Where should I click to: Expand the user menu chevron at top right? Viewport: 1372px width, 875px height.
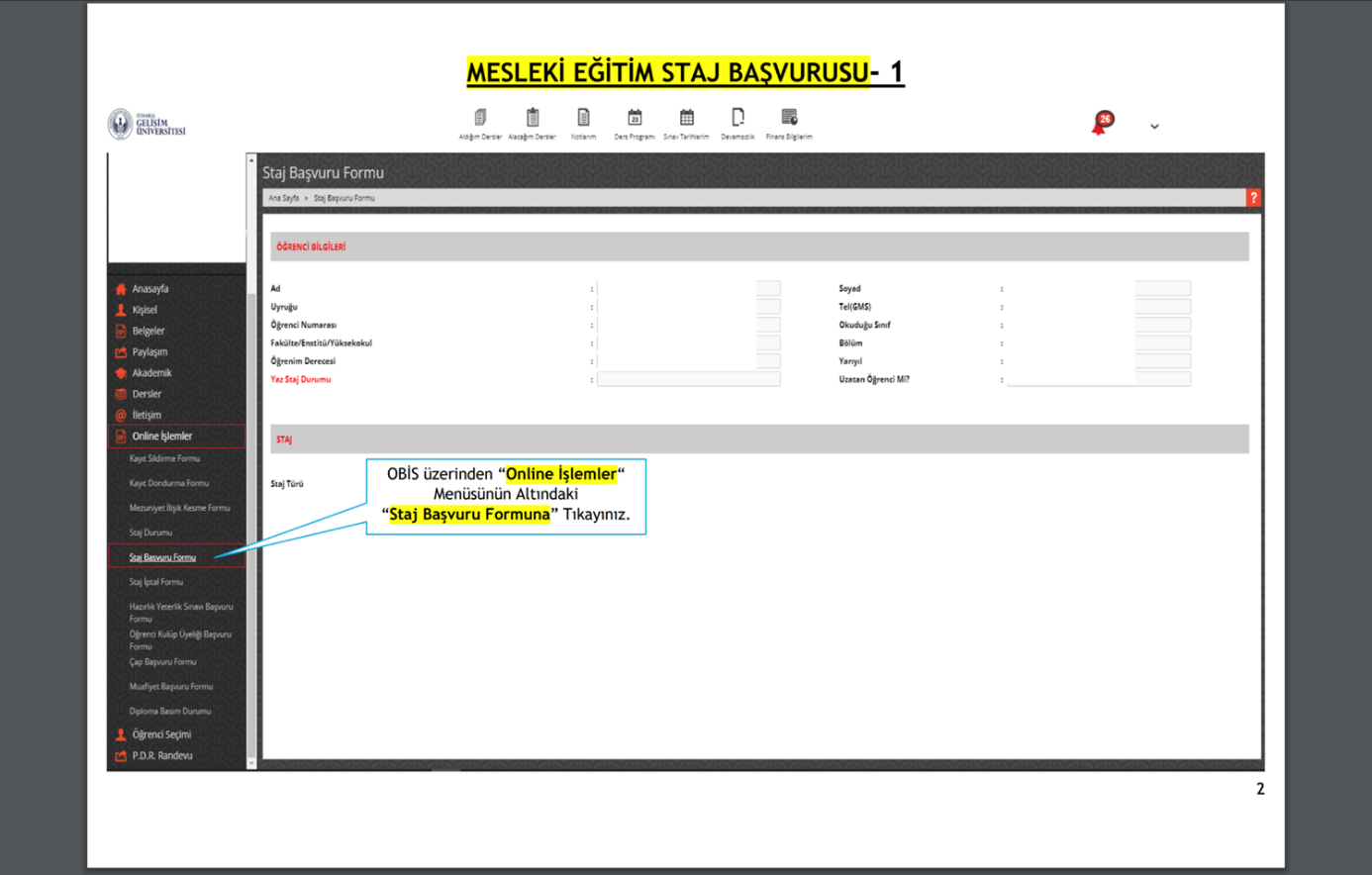[x=1154, y=127]
